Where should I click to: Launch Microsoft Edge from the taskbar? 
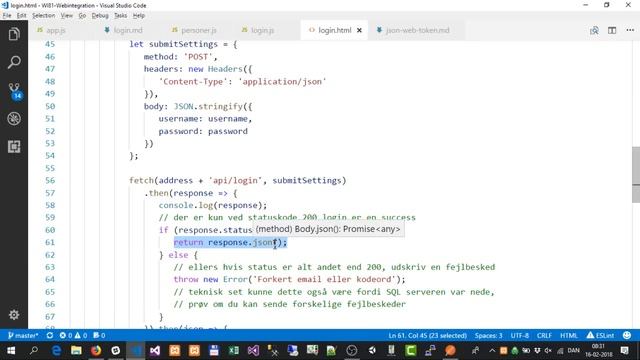[56, 351]
